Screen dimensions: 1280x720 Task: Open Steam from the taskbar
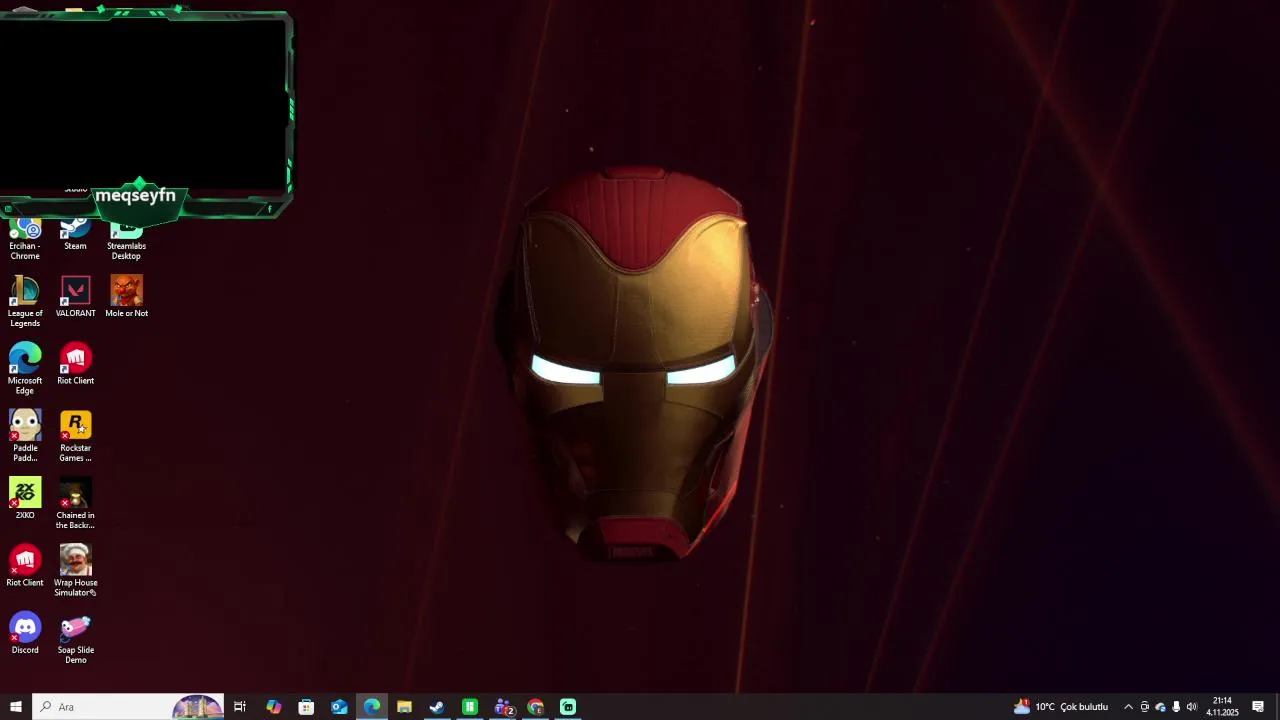pyautogui.click(x=437, y=707)
